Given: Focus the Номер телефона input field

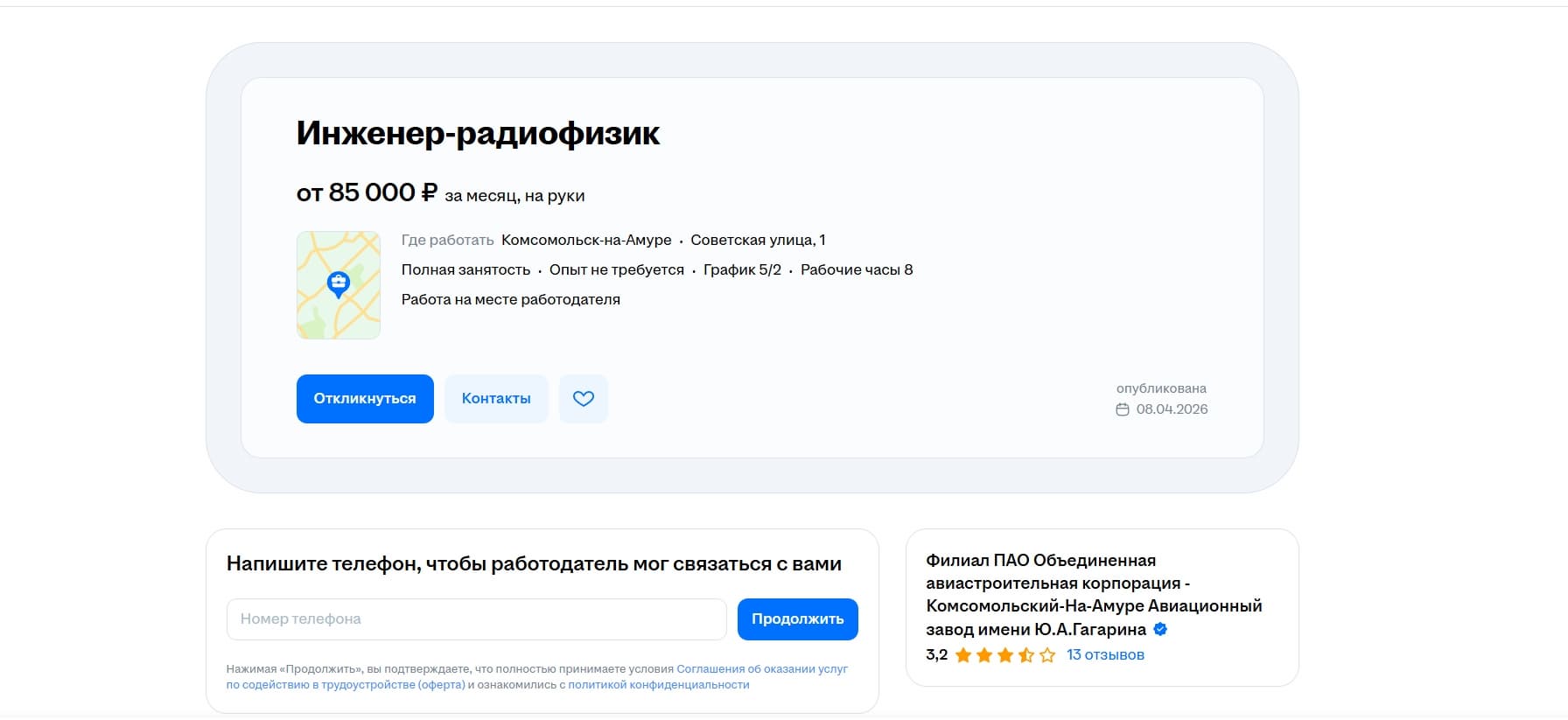Looking at the screenshot, I should click(x=477, y=619).
